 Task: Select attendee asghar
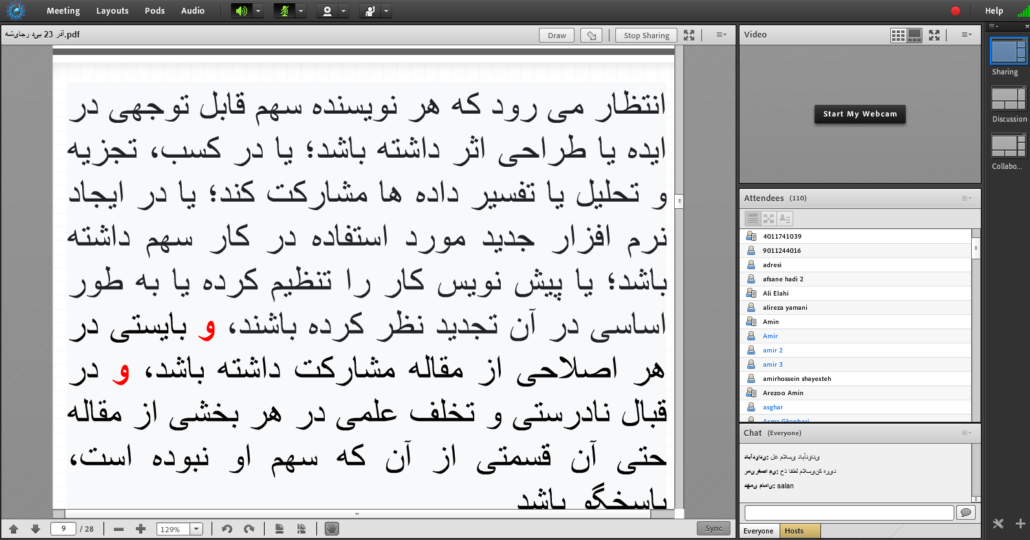pos(856,407)
